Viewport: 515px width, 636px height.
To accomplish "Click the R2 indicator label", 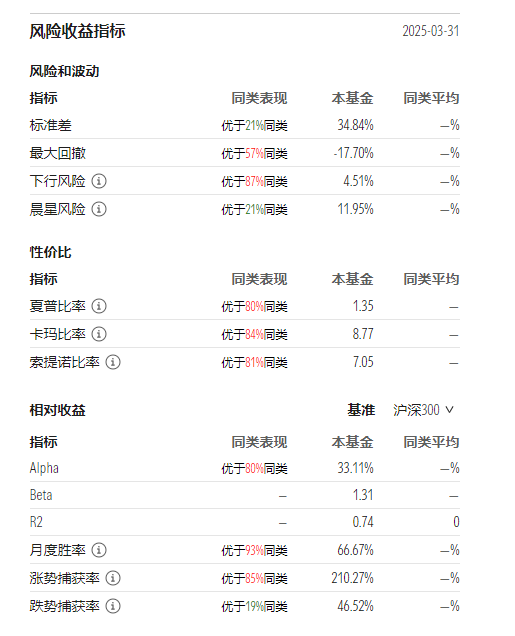I will [36, 522].
